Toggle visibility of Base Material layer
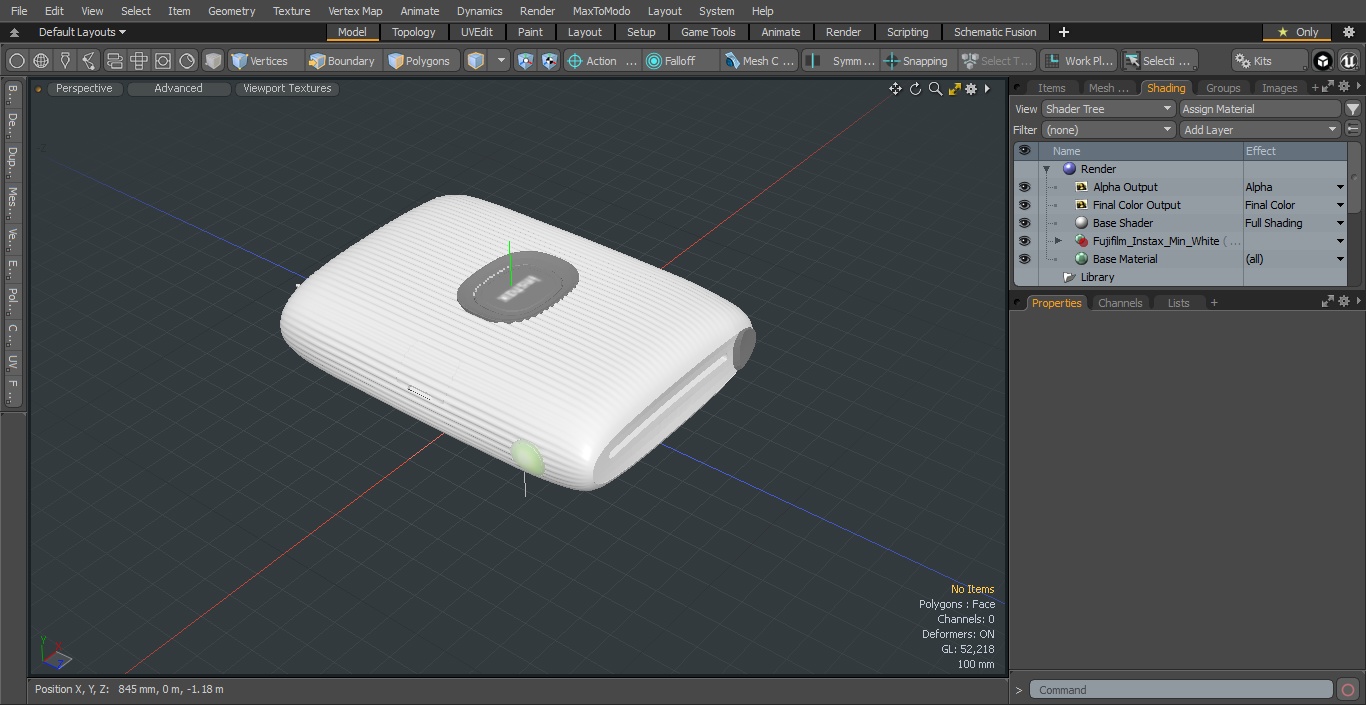1366x705 pixels. (1024, 259)
